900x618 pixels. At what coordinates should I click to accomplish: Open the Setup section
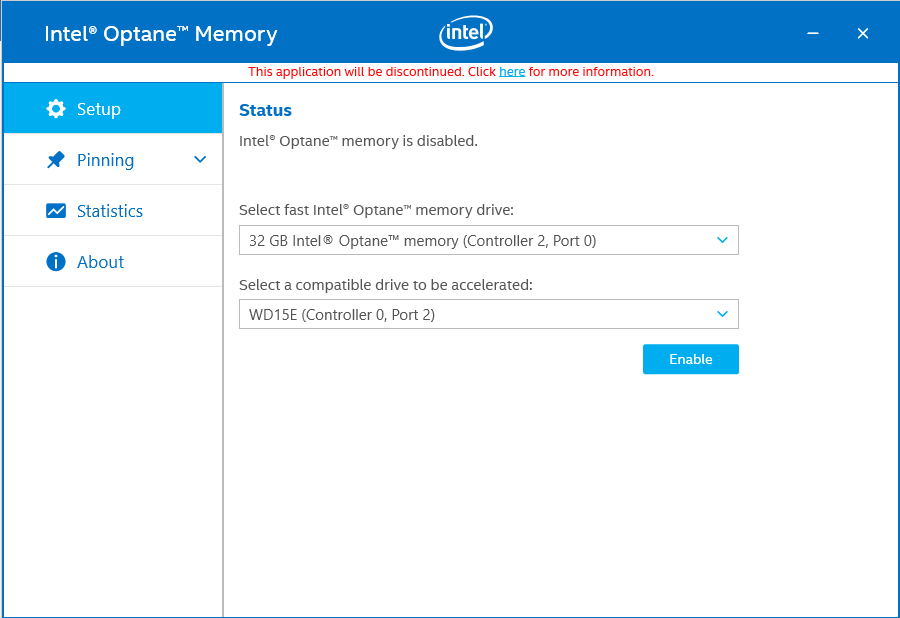click(x=113, y=108)
